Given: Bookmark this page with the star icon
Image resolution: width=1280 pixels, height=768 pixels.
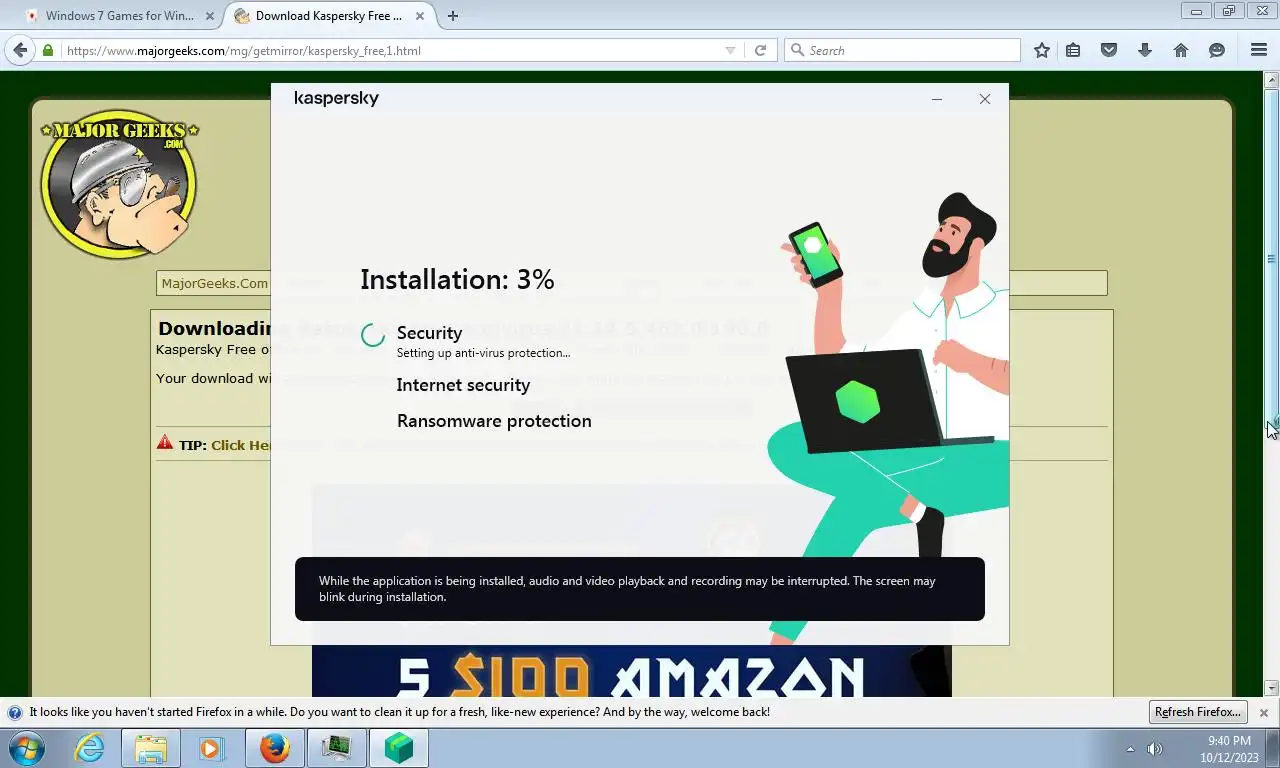Looking at the screenshot, I should [1042, 50].
